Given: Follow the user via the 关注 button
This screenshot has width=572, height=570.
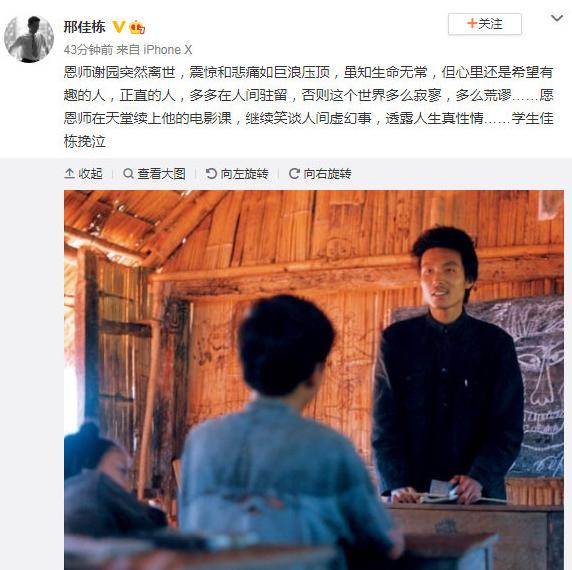Looking at the screenshot, I should (485, 24).
